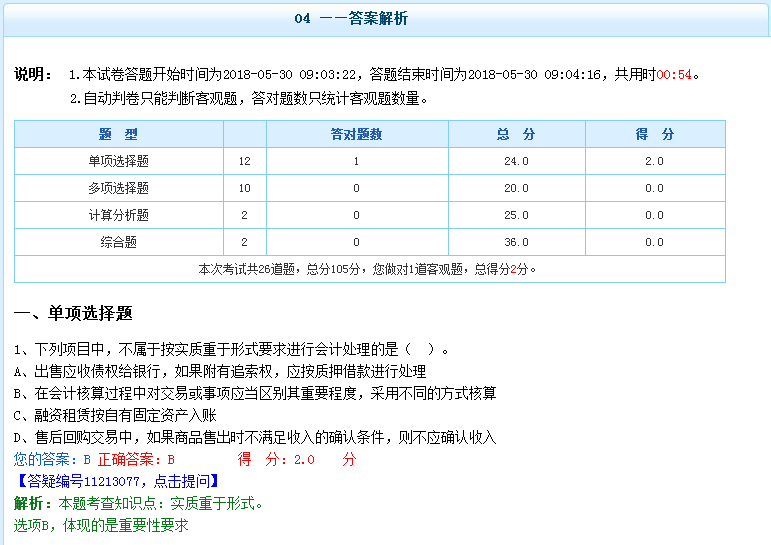Select the 答对题数 column header

click(x=357, y=134)
